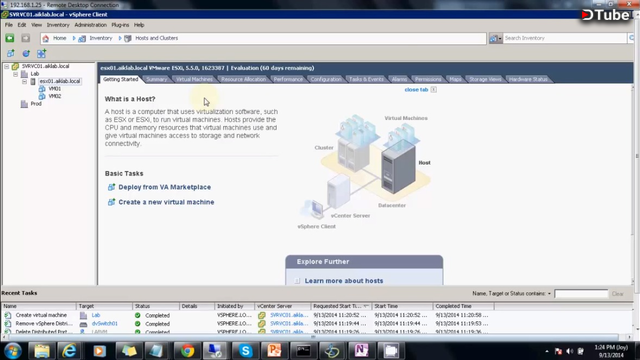The width and height of the screenshot is (640, 360).
Task: Click Create a new virtual machine link
Action: (166, 202)
